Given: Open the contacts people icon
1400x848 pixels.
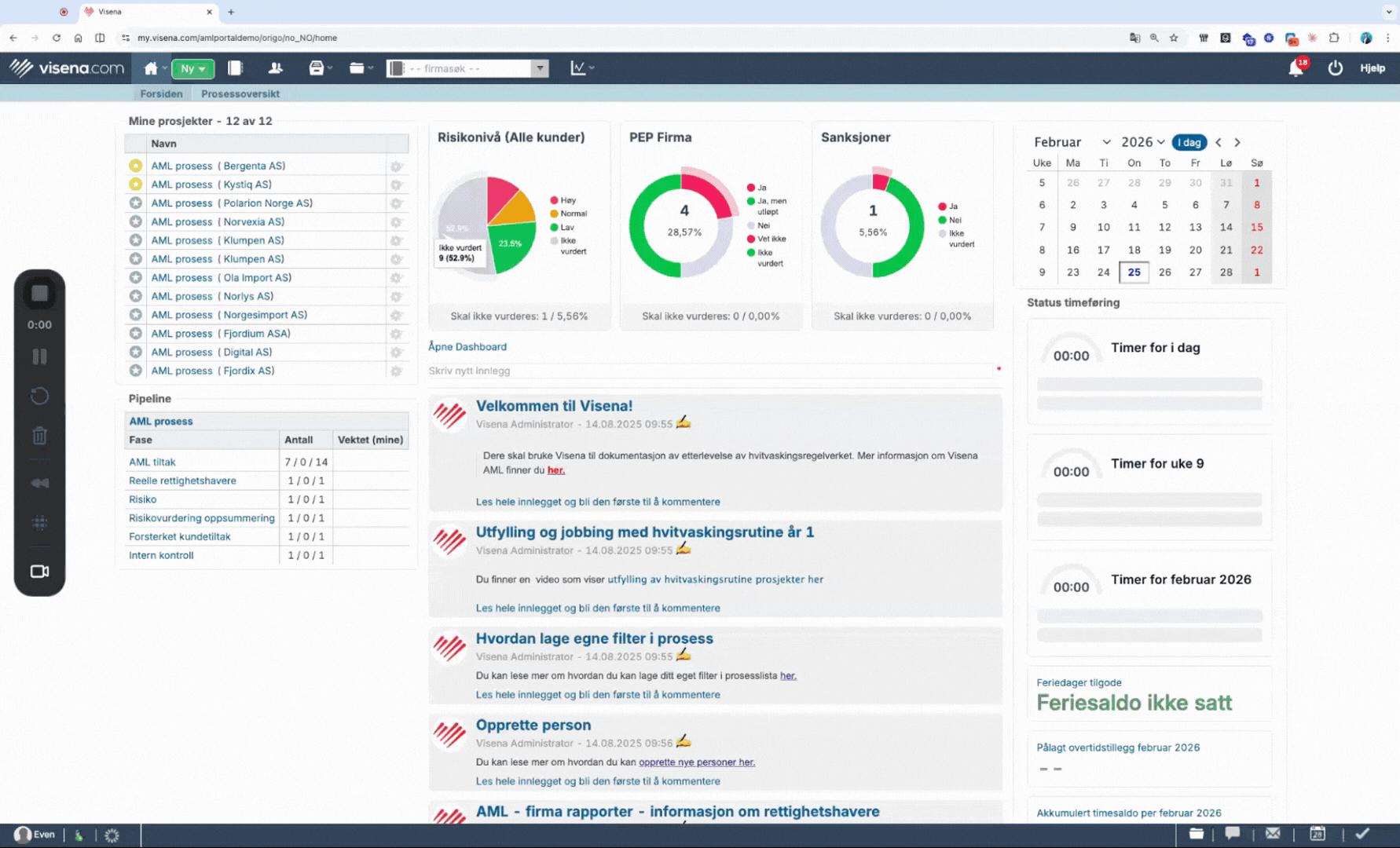Looking at the screenshot, I should pyautogui.click(x=275, y=68).
